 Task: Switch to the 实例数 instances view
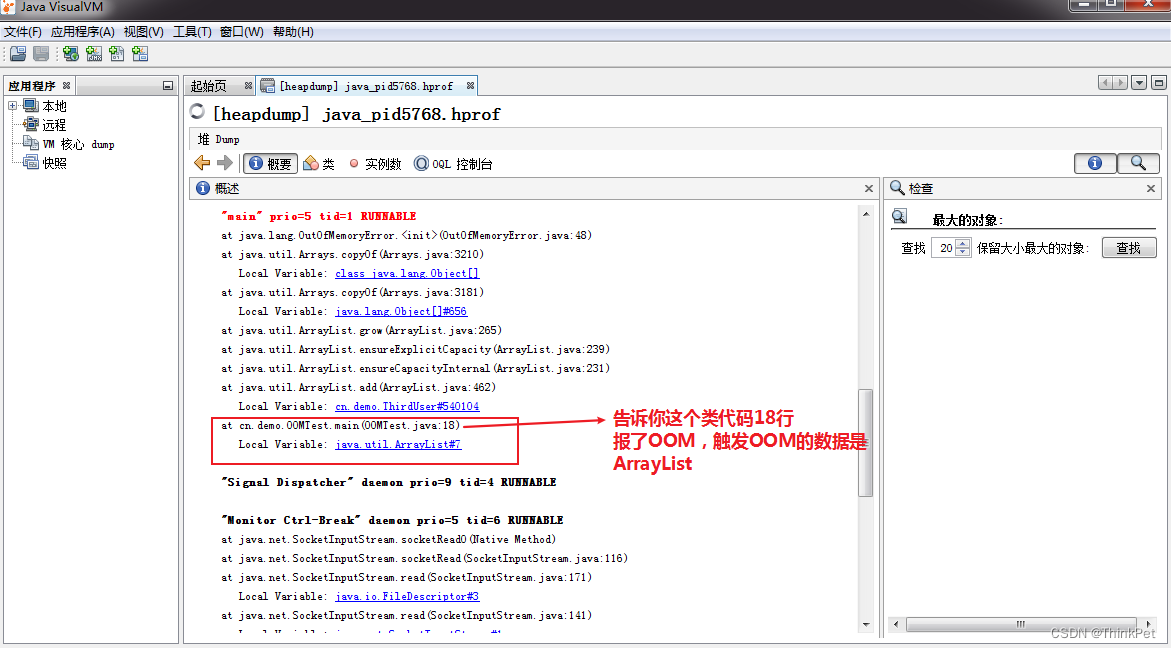pyautogui.click(x=375, y=163)
